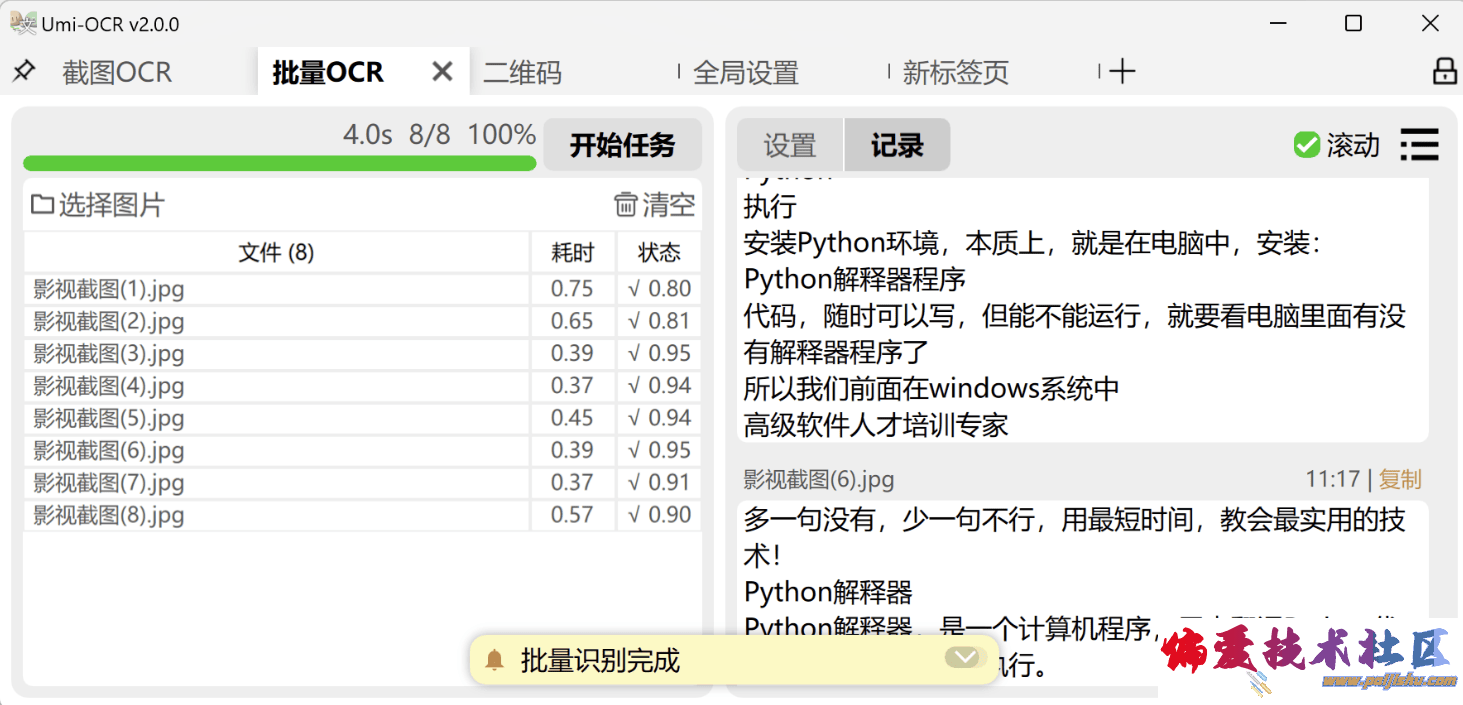Add a new tab with the plus icon
Viewport: 1463px width, 705px height.
pos(1123,71)
